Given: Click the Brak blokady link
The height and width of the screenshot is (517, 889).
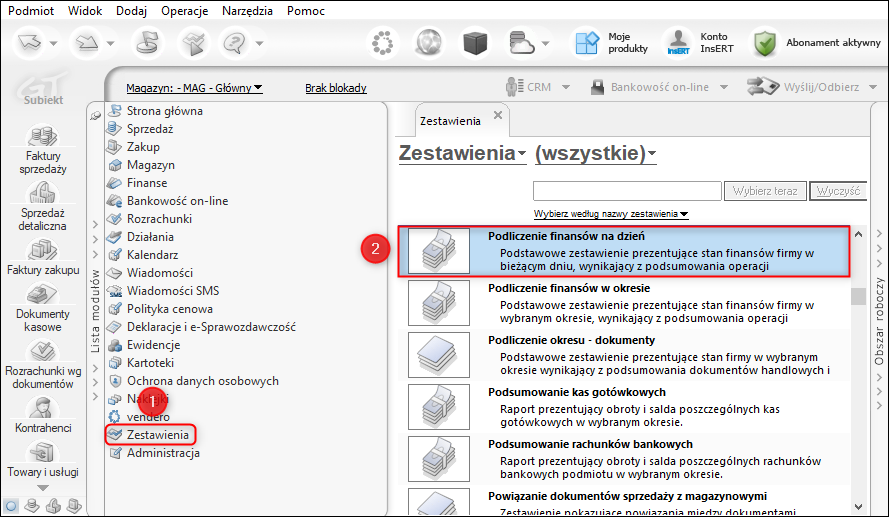Looking at the screenshot, I should tap(336, 88).
